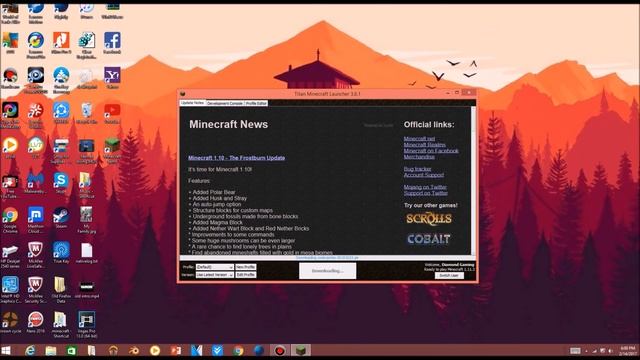Open the Steam desktop shortcut
The height and width of the screenshot is (360, 640).
61,218
